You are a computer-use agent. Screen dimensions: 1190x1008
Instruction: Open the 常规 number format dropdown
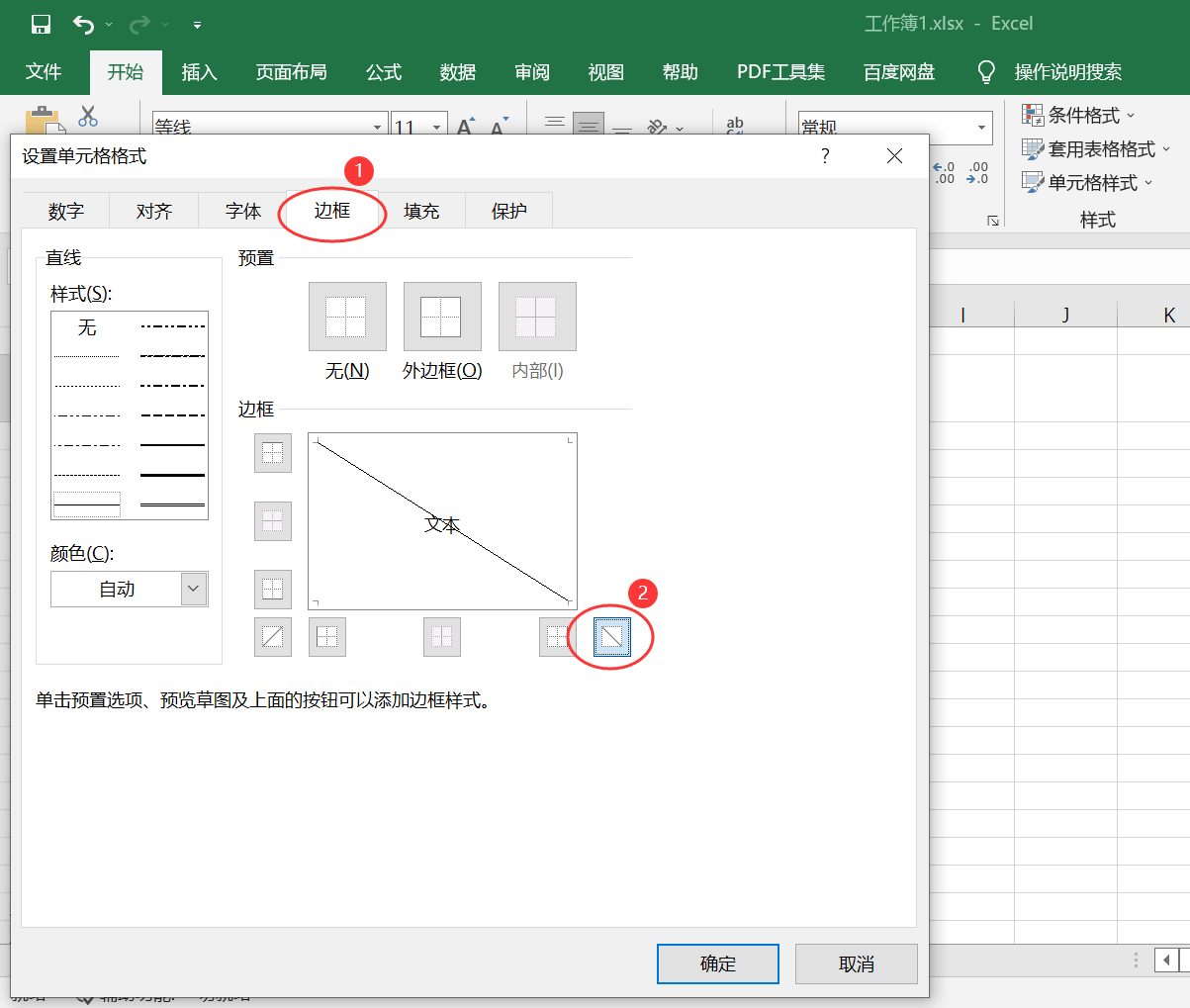point(981,127)
